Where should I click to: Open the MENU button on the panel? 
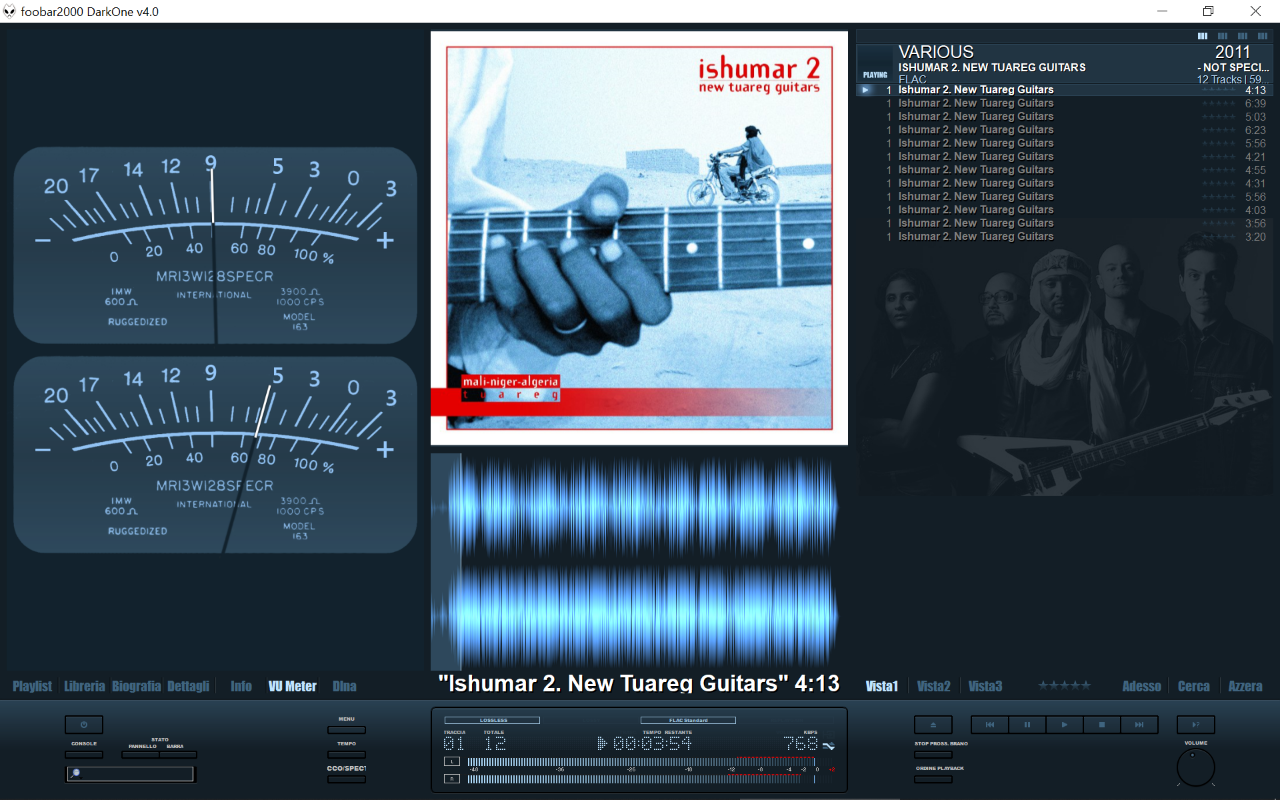[346, 730]
